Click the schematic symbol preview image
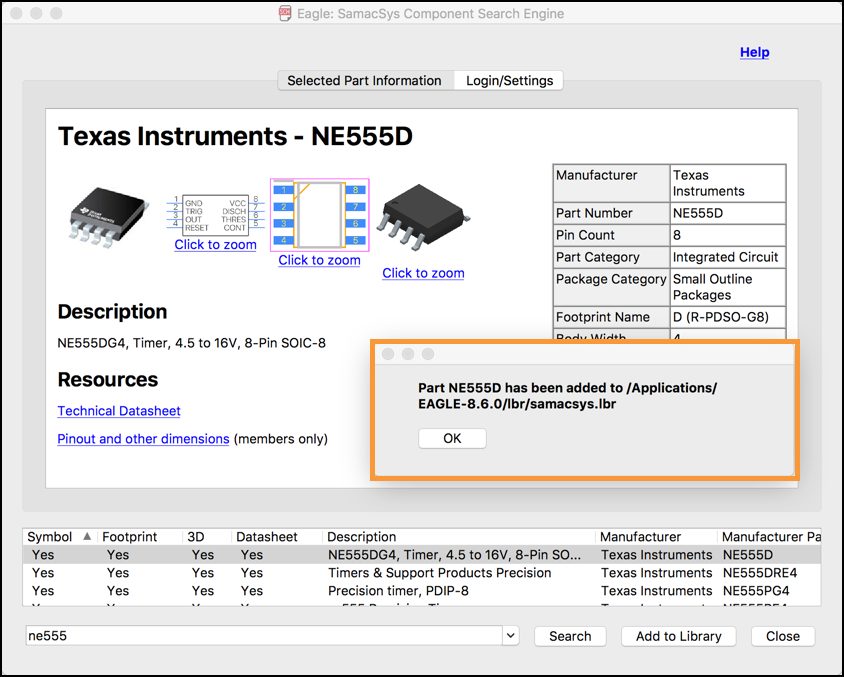844x677 pixels. point(215,215)
